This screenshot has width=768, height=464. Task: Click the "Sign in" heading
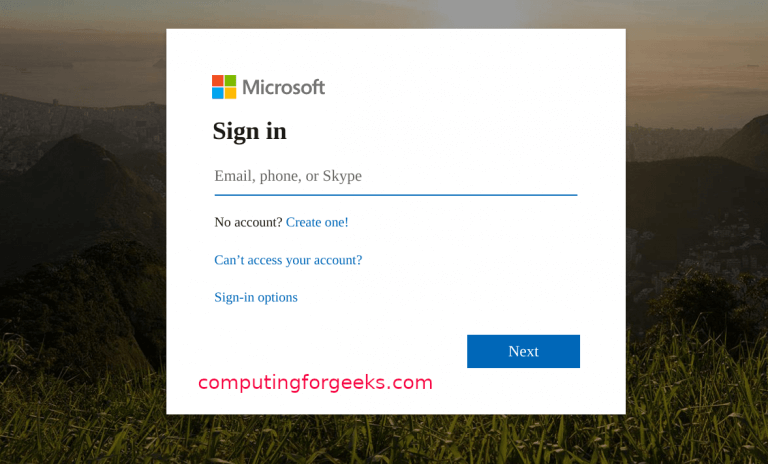click(x=249, y=131)
